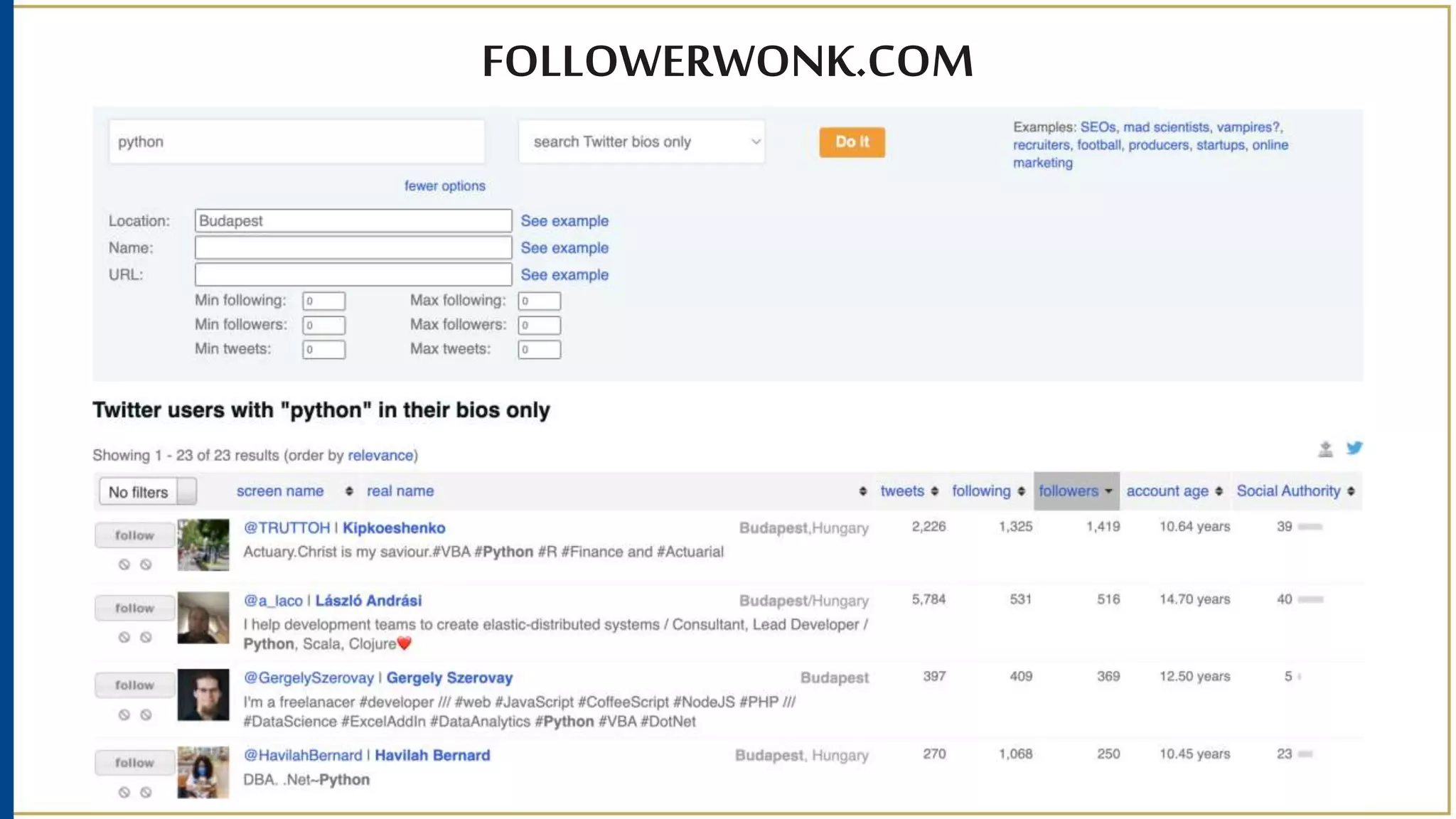1456x819 pixels.
Task: Click the Max tweets input box
Action: tap(539, 350)
